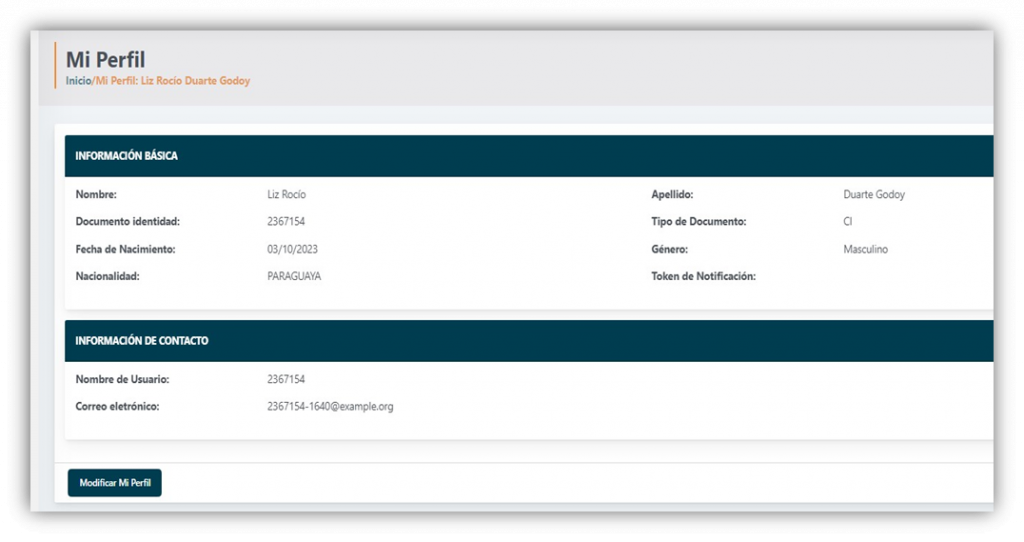Select the INFORMACIÓN BÁSICA section header
The width and height of the screenshot is (1024, 542).
click(x=127, y=156)
